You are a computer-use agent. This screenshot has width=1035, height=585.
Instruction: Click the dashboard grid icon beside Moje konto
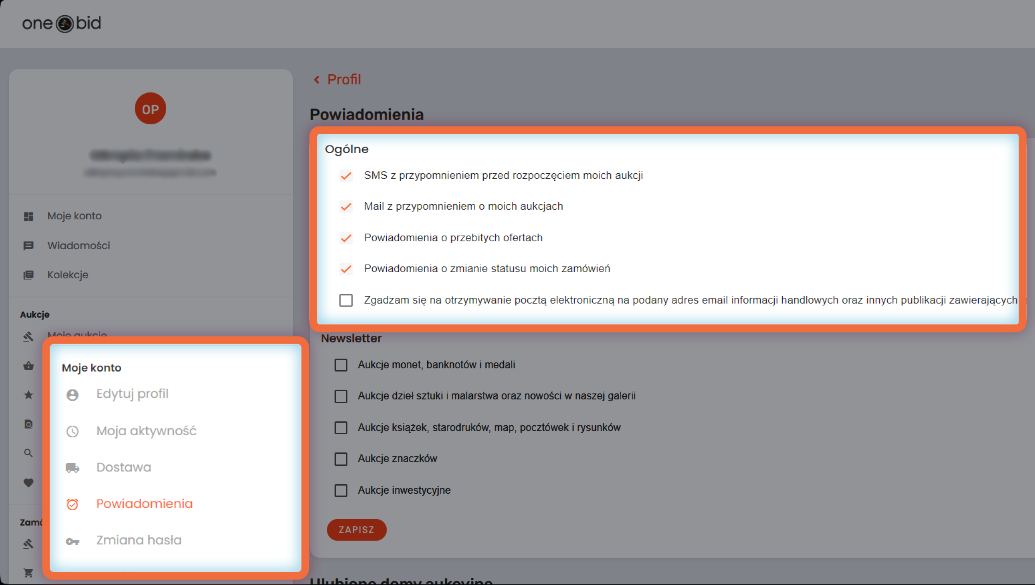28,217
